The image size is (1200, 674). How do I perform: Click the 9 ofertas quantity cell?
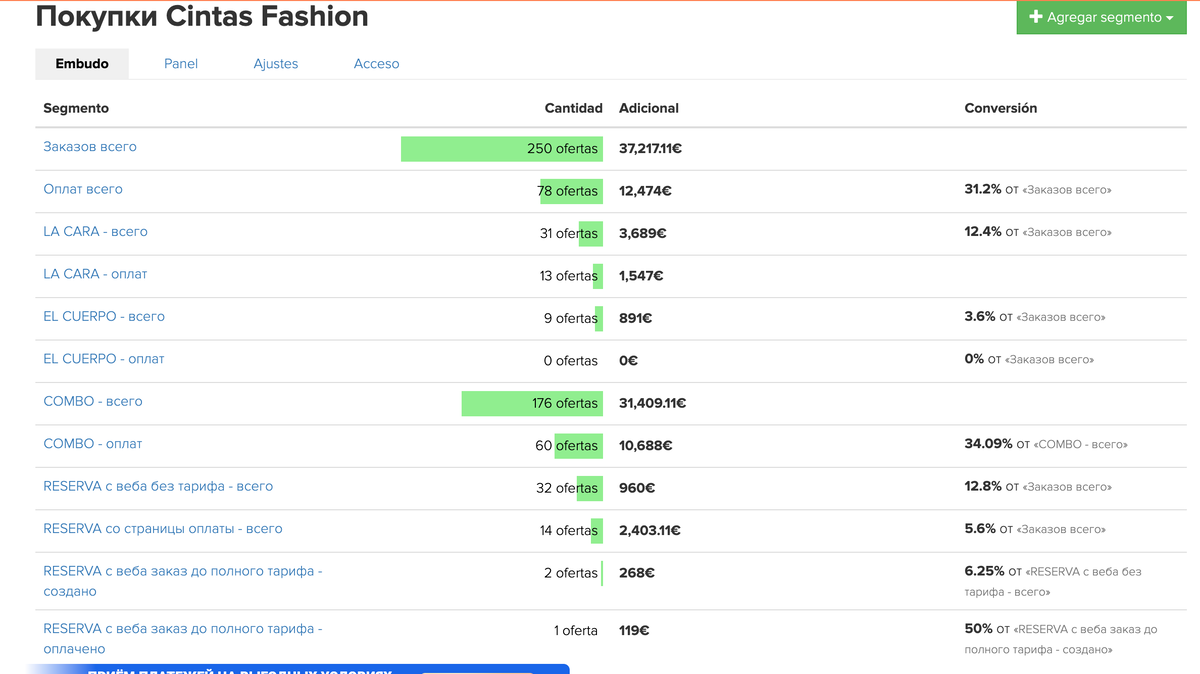click(571, 319)
